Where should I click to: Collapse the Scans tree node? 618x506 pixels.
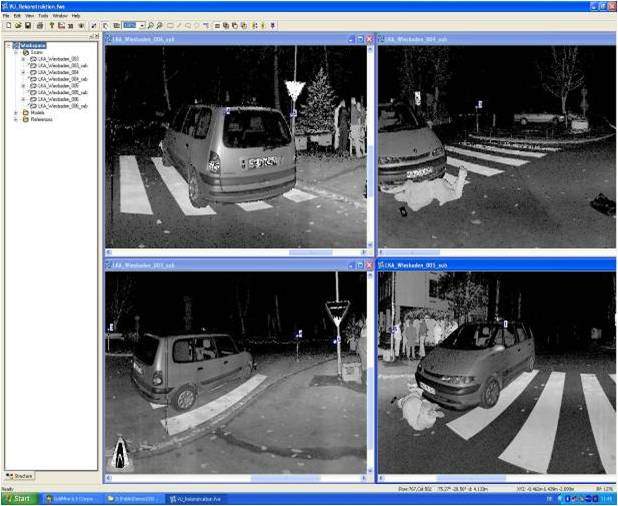click(16, 52)
